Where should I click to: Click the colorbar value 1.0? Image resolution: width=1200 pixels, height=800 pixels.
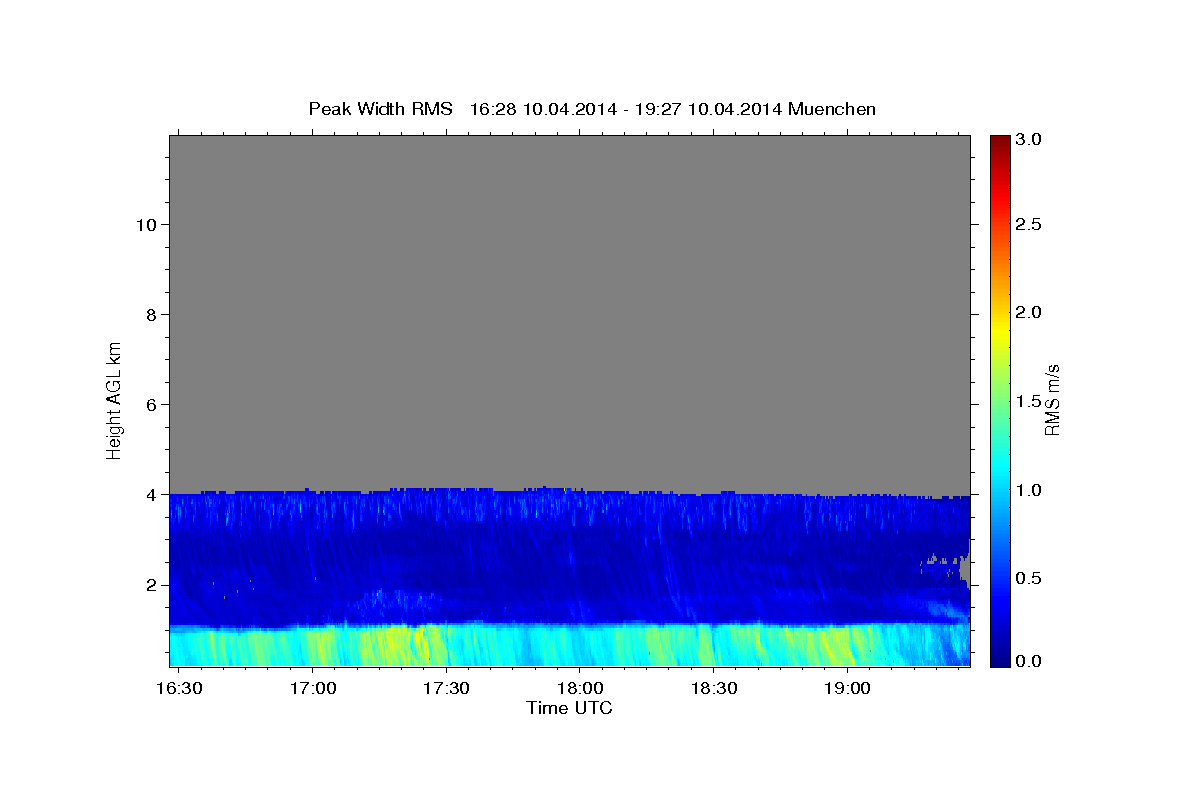(x=1027, y=490)
